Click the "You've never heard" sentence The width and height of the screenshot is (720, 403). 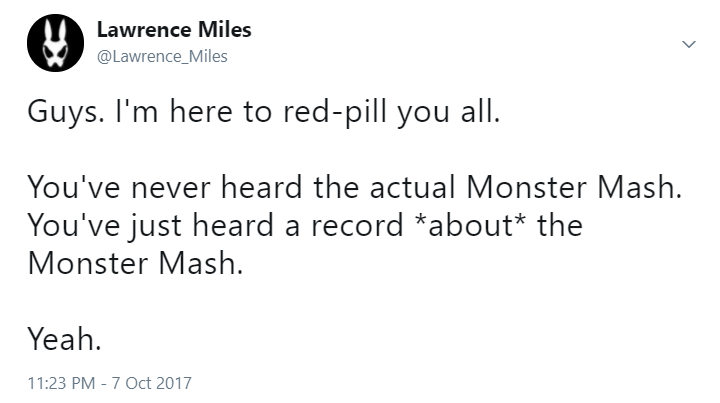pos(354,187)
